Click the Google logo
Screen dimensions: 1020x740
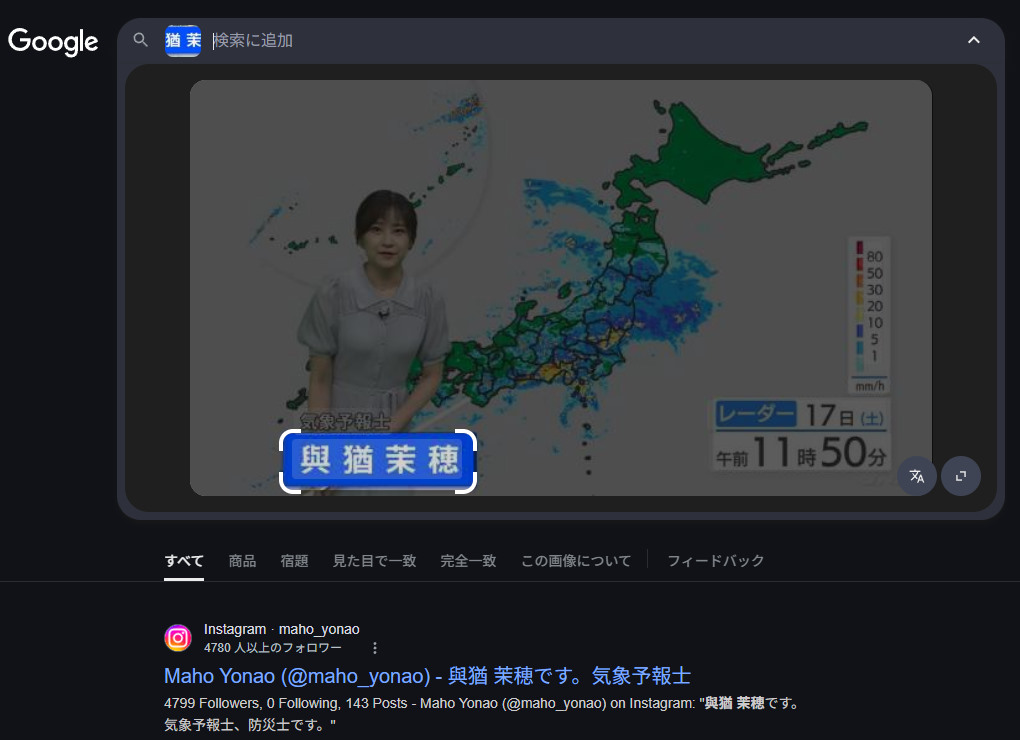point(53,42)
